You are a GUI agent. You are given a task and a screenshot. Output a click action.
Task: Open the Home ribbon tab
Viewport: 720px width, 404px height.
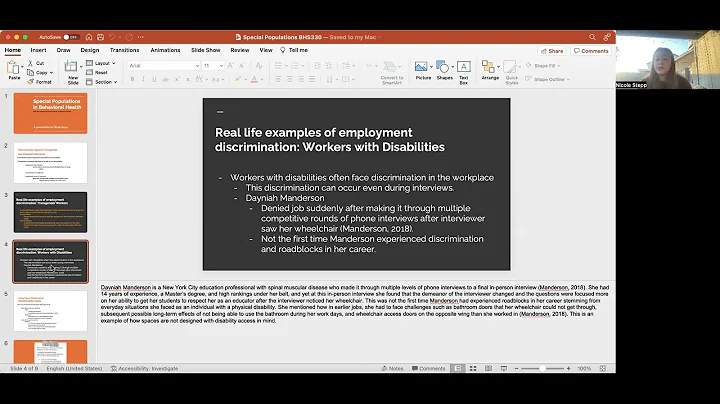(x=13, y=50)
